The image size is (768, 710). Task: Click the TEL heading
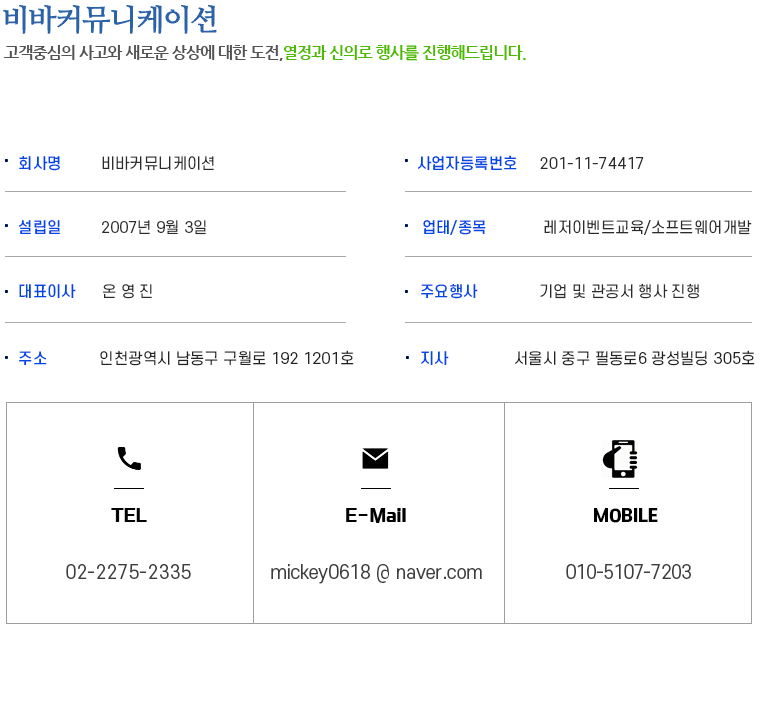pyautogui.click(x=129, y=515)
